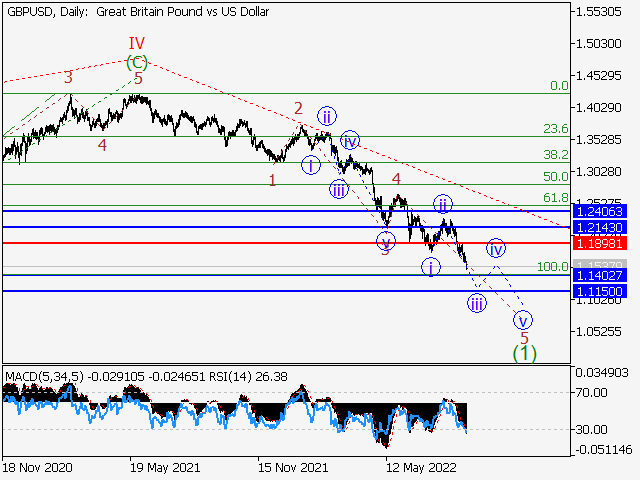This screenshot has height=480, width=640.
Task: Click wave label 2 near circled ii
Action: [298, 108]
